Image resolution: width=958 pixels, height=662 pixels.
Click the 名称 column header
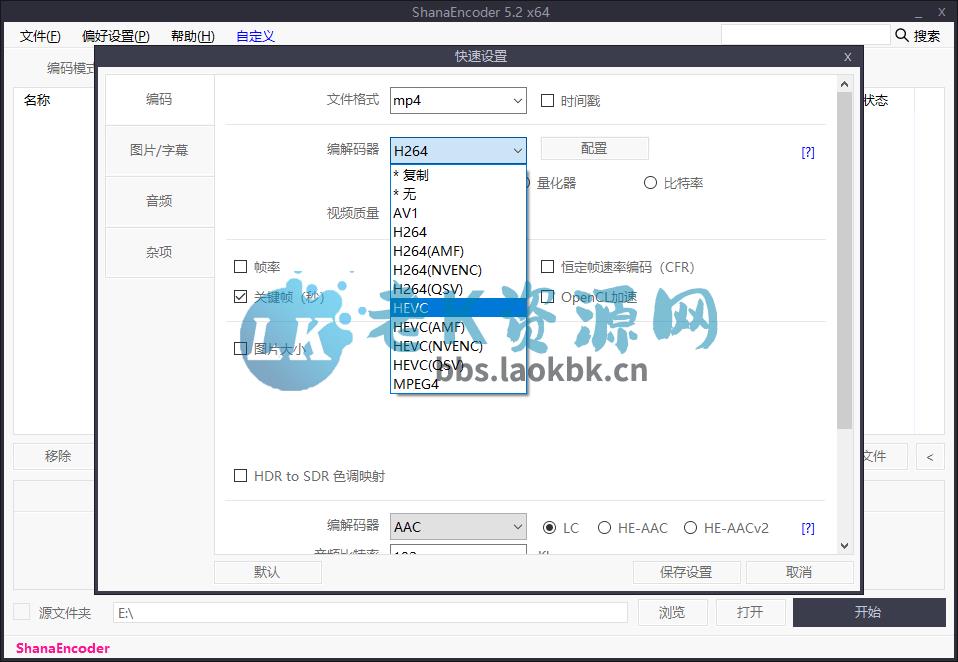pyautogui.click(x=37, y=100)
